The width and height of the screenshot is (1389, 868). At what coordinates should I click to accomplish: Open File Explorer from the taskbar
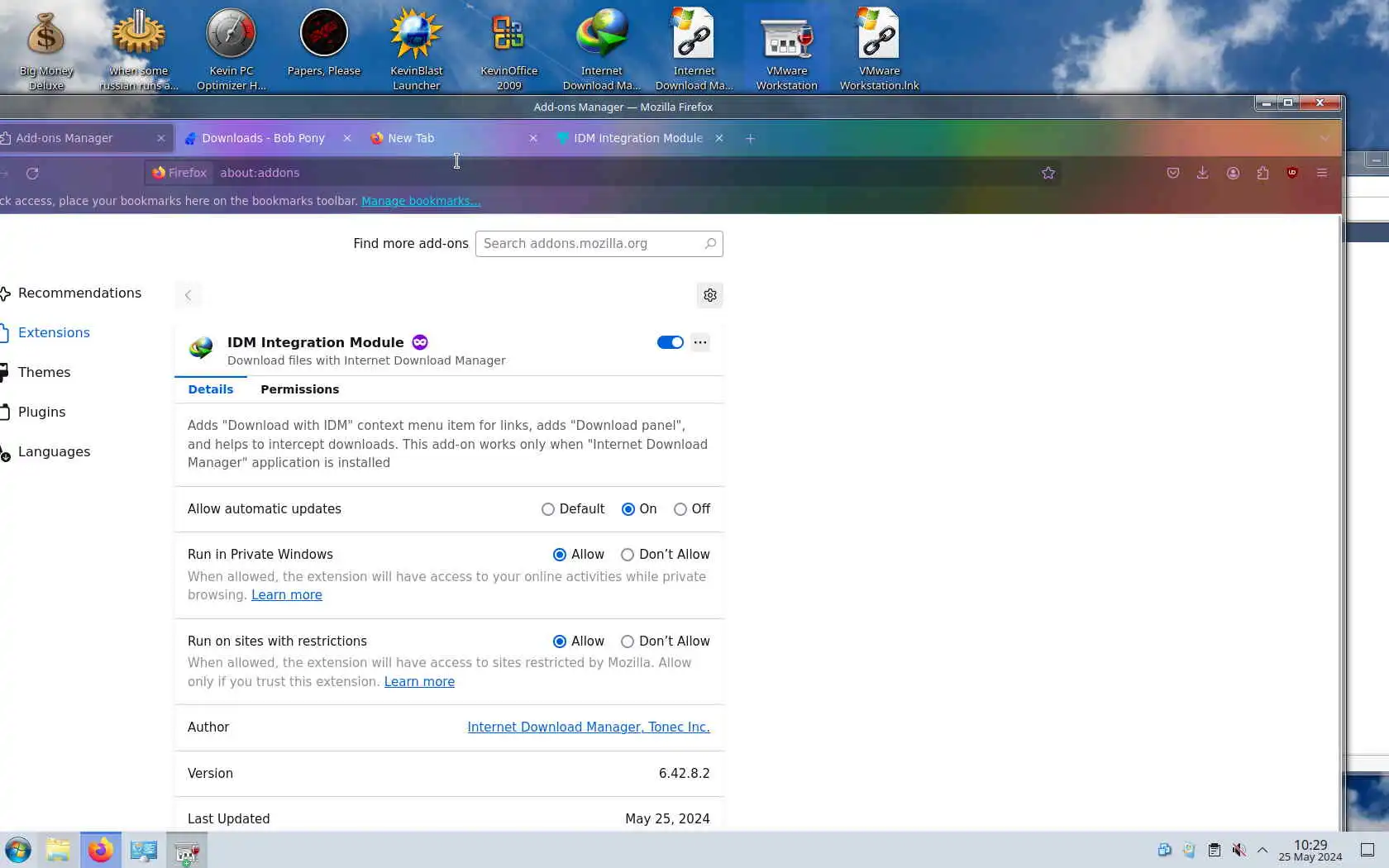(x=58, y=850)
